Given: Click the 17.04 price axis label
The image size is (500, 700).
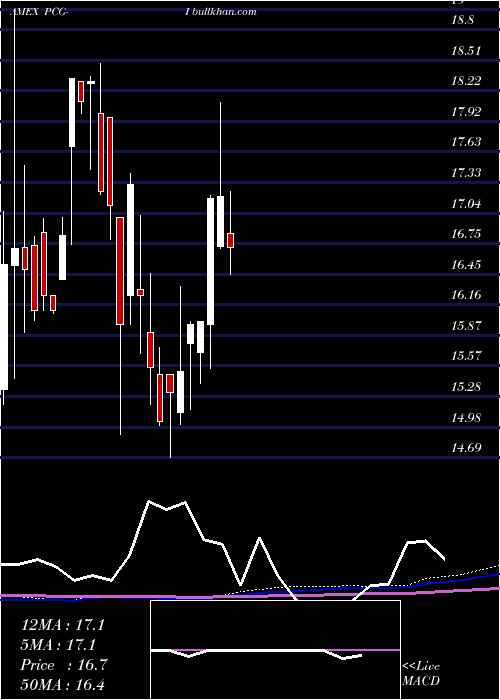Looking at the screenshot, I should tap(466, 204).
